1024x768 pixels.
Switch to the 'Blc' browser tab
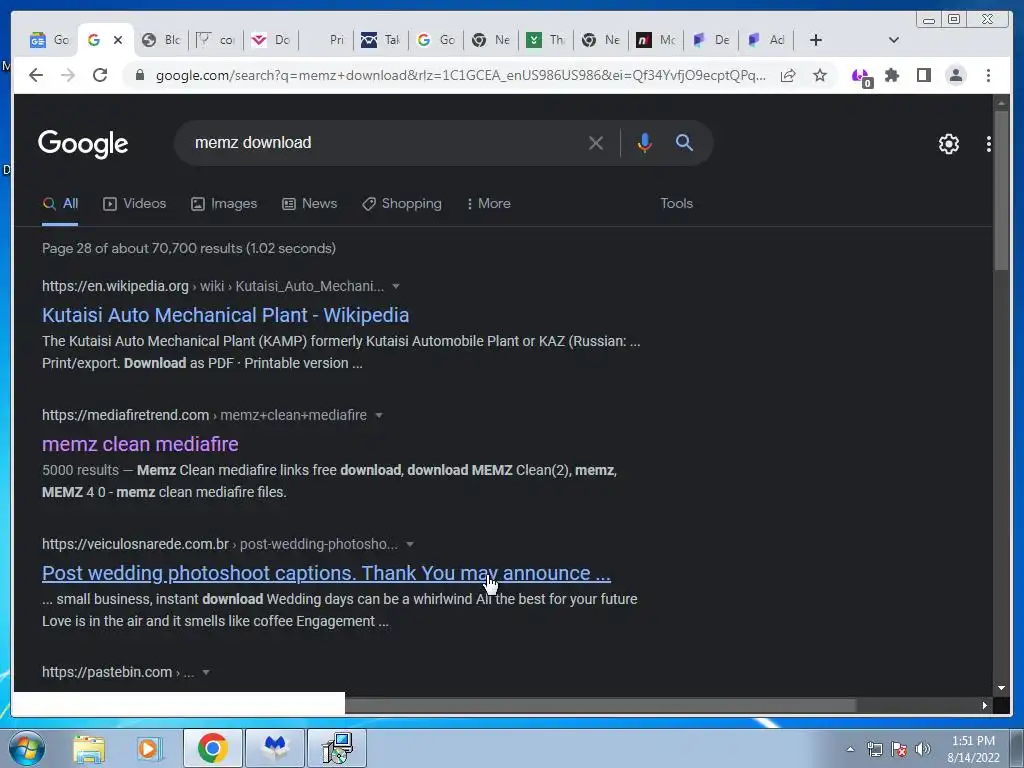coord(161,40)
